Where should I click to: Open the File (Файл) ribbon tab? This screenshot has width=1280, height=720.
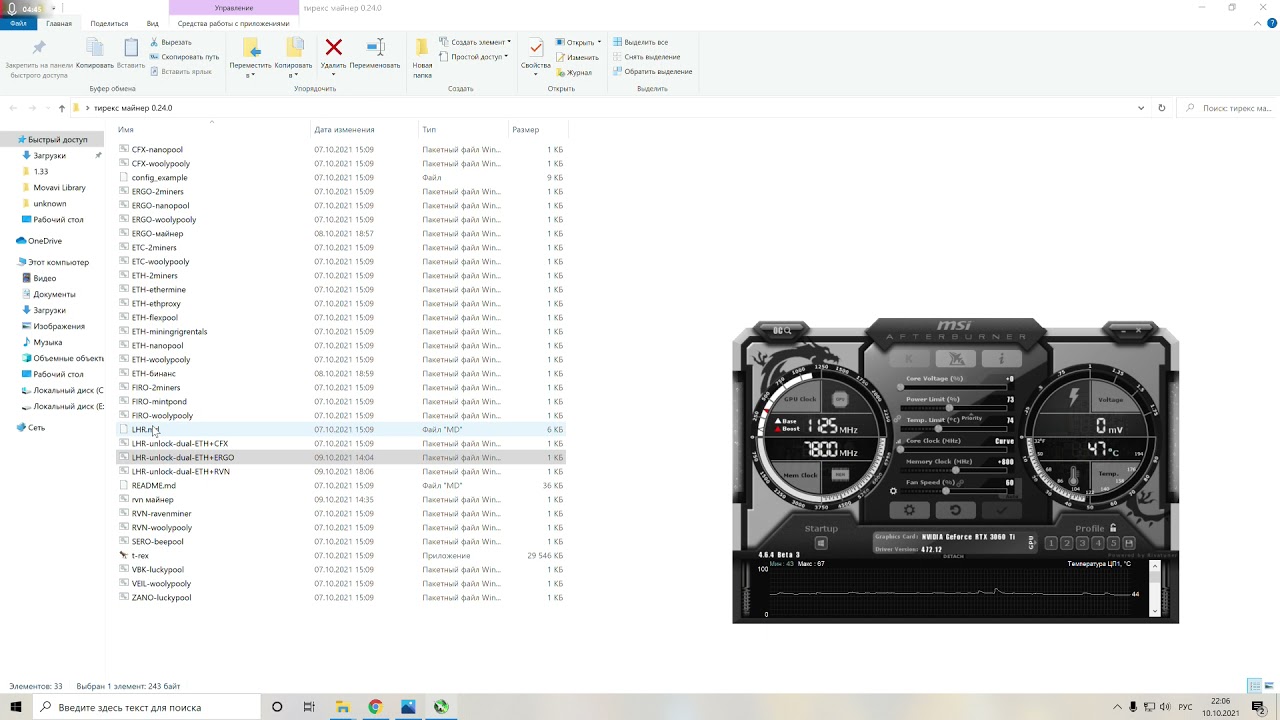coord(18,23)
